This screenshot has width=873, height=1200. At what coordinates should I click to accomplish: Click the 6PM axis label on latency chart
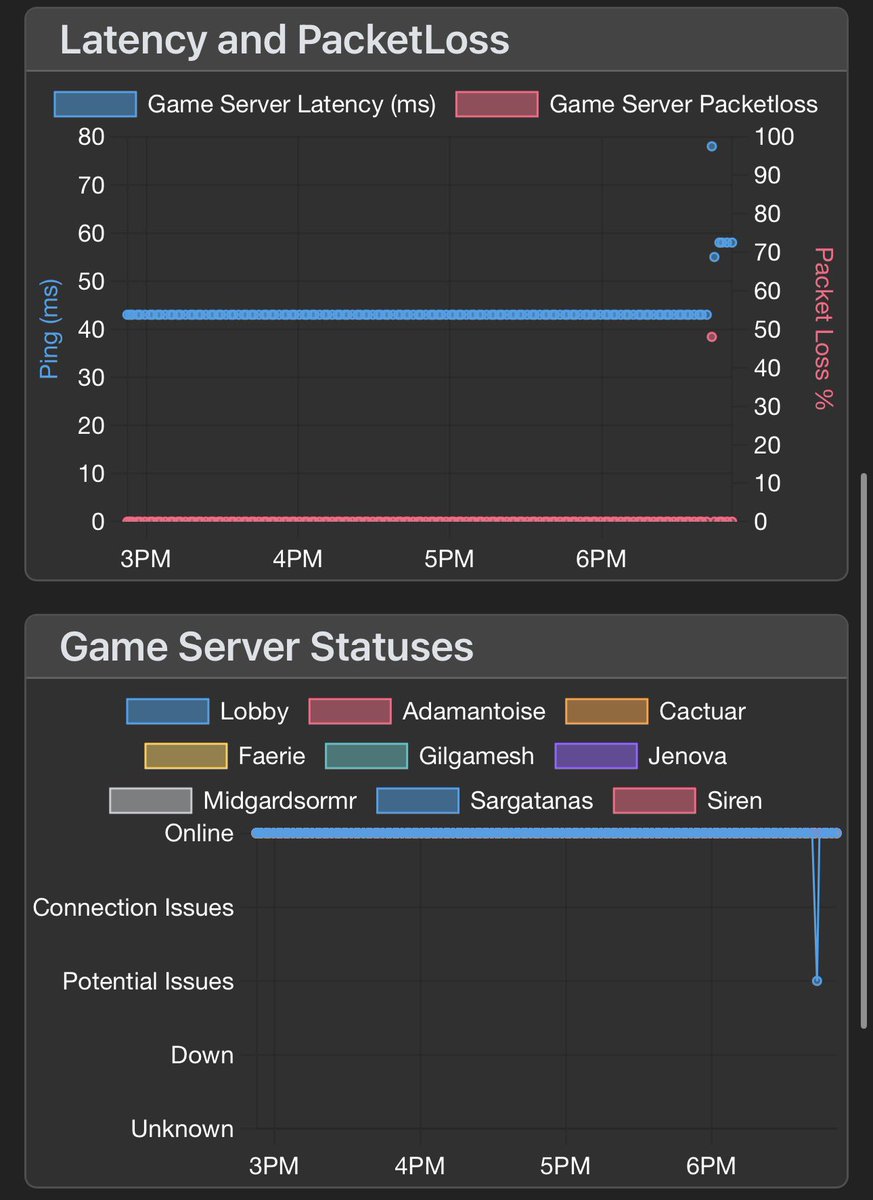click(600, 558)
